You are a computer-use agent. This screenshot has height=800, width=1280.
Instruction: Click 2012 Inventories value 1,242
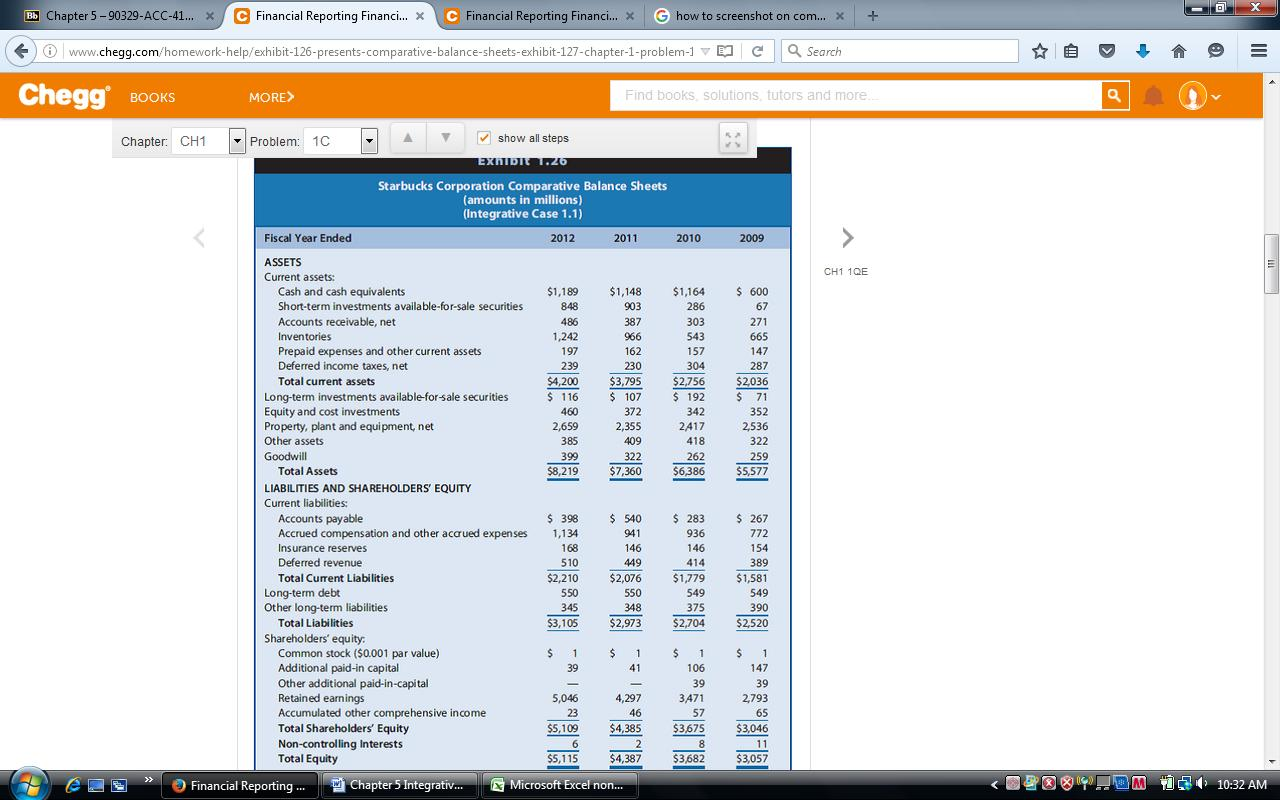coord(565,336)
